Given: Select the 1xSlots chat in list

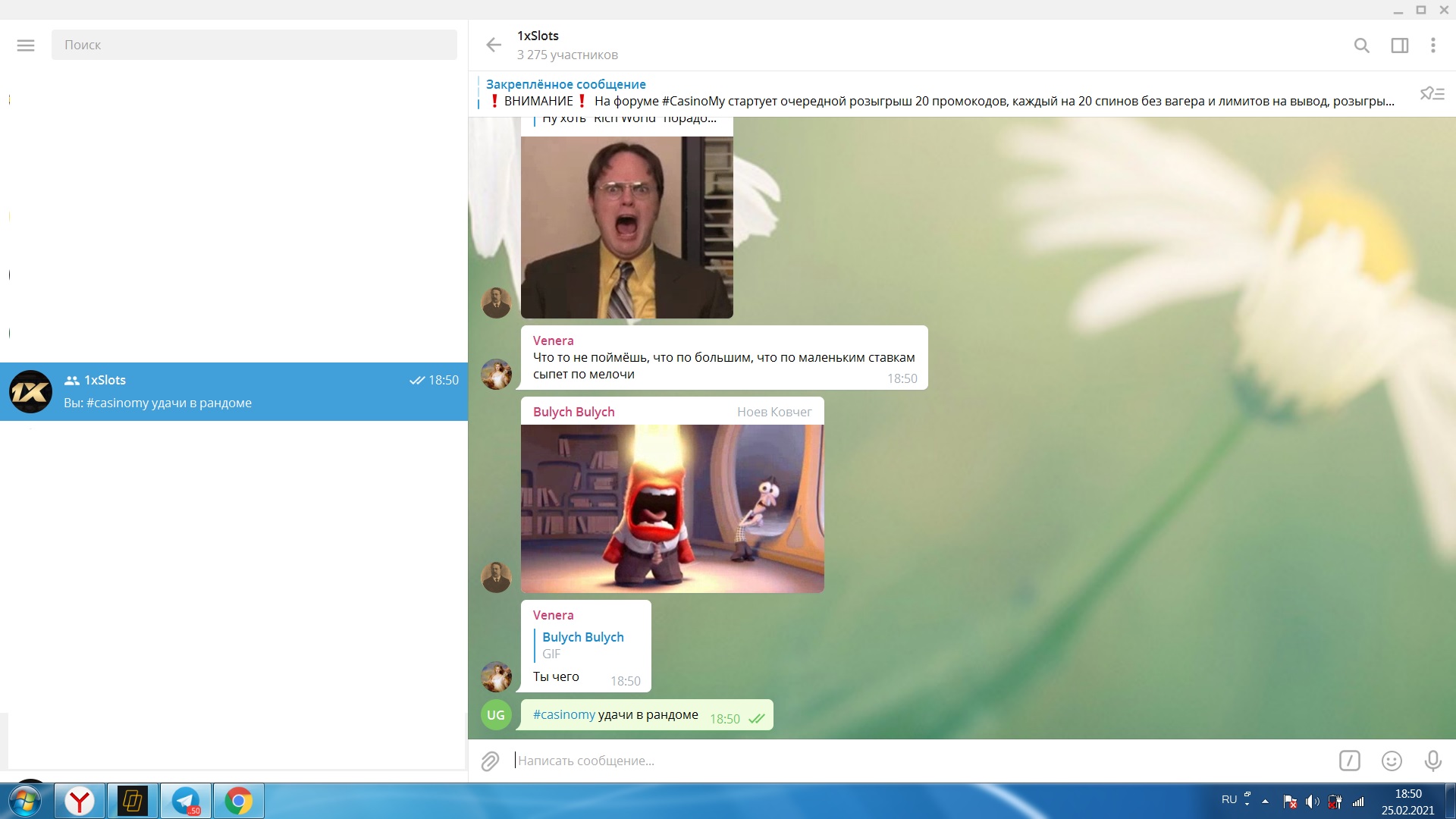Looking at the screenshot, I should pyautogui.click(x=234, y=391).
